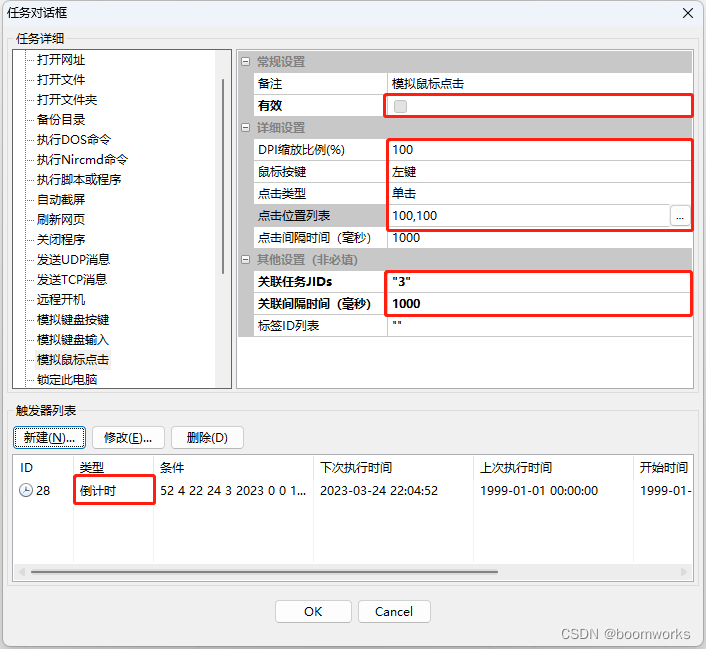Select 模拟键盘按键 in the task tree

coord(73,319)
